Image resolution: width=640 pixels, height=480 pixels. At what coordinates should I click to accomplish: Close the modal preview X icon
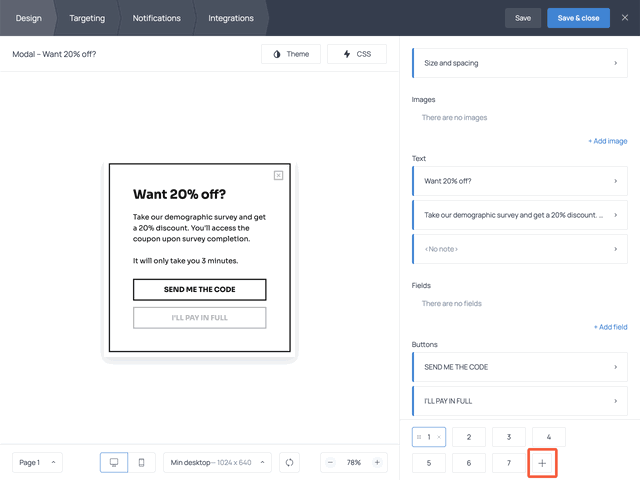coord(278,175)
